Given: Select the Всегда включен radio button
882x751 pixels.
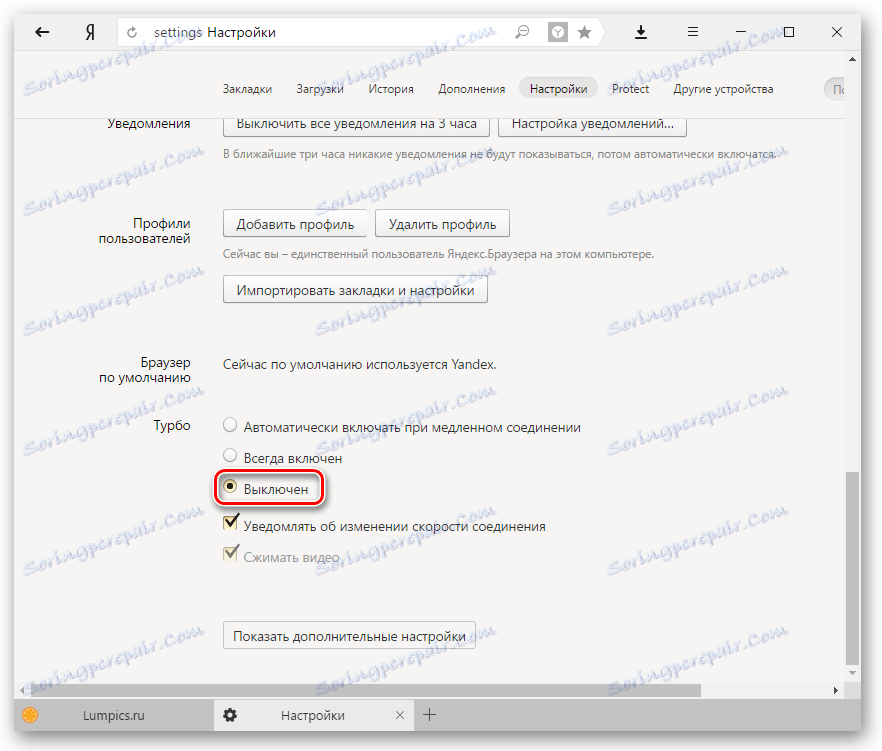Looking at the screenshot, I should [x=230, y=457].
